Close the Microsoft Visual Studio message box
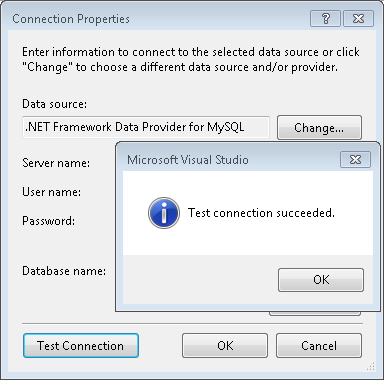Viewport: 384px width, 380px height. pos(355,160)
